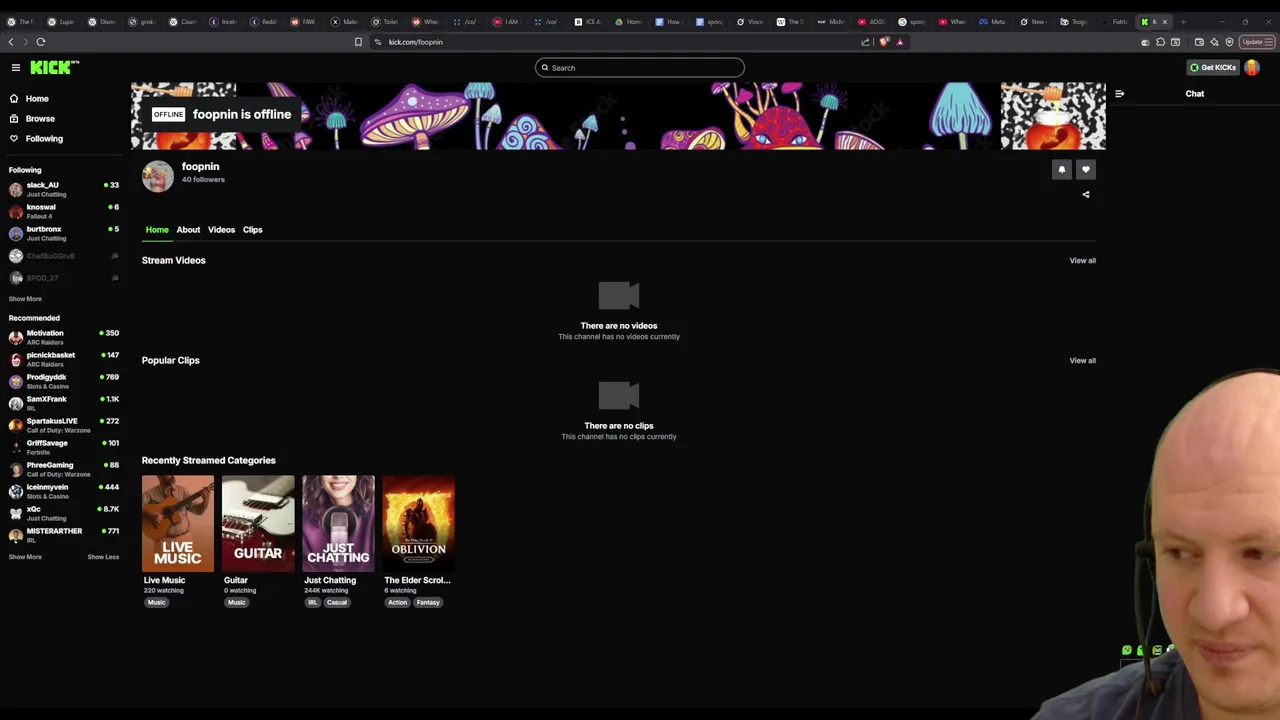Open a new browser tab with plus icon
Image resolution: width=1280 pixels, height=720 pixels.
pyautogui.click(x=1184, y=21)
